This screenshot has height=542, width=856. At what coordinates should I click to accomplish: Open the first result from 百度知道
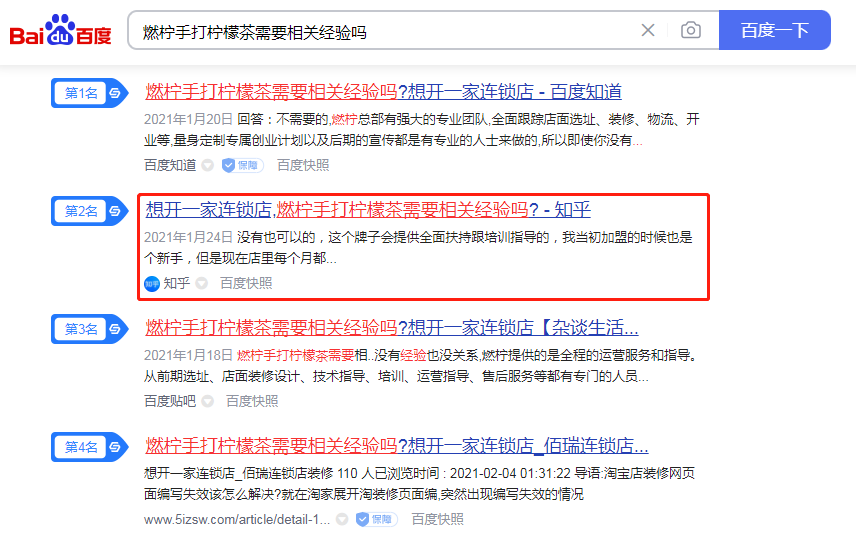pyautogui.click(x=383, y=92)
